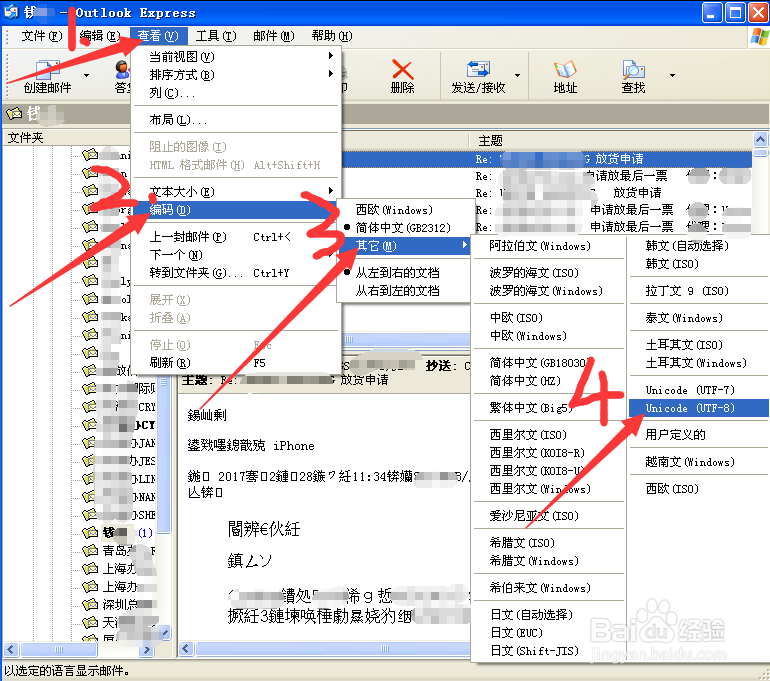Select 西里尔文(ISO) encoding
Screen dimensions: 770x681
(549, 435)
